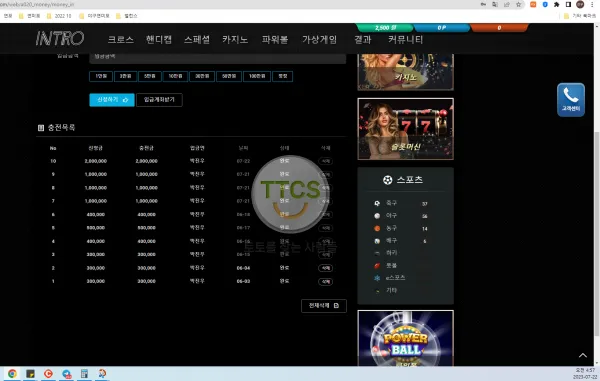Select the 5만원 amount button

(150, 76)
